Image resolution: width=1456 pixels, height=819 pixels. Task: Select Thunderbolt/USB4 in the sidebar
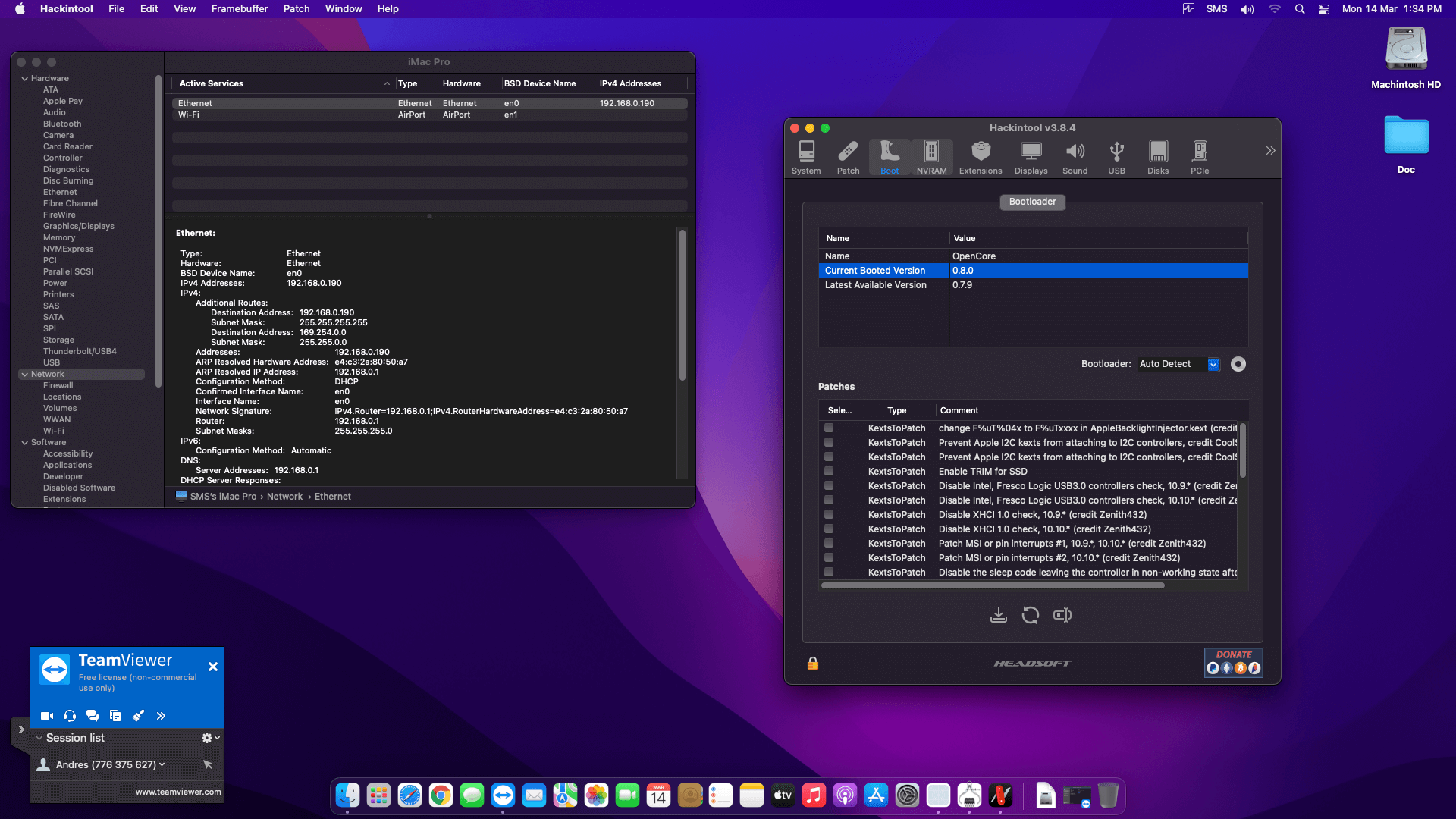[80, 351]
